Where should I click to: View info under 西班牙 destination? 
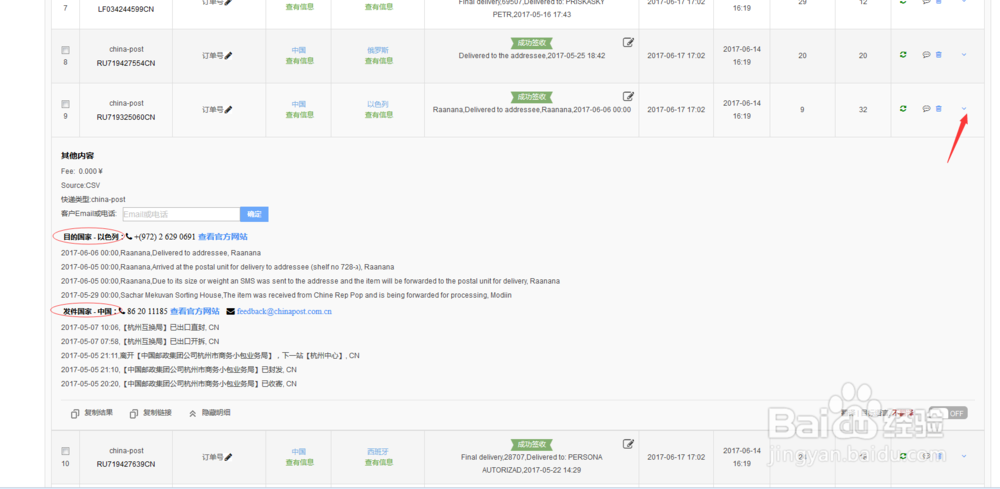(x=379, y=462)
